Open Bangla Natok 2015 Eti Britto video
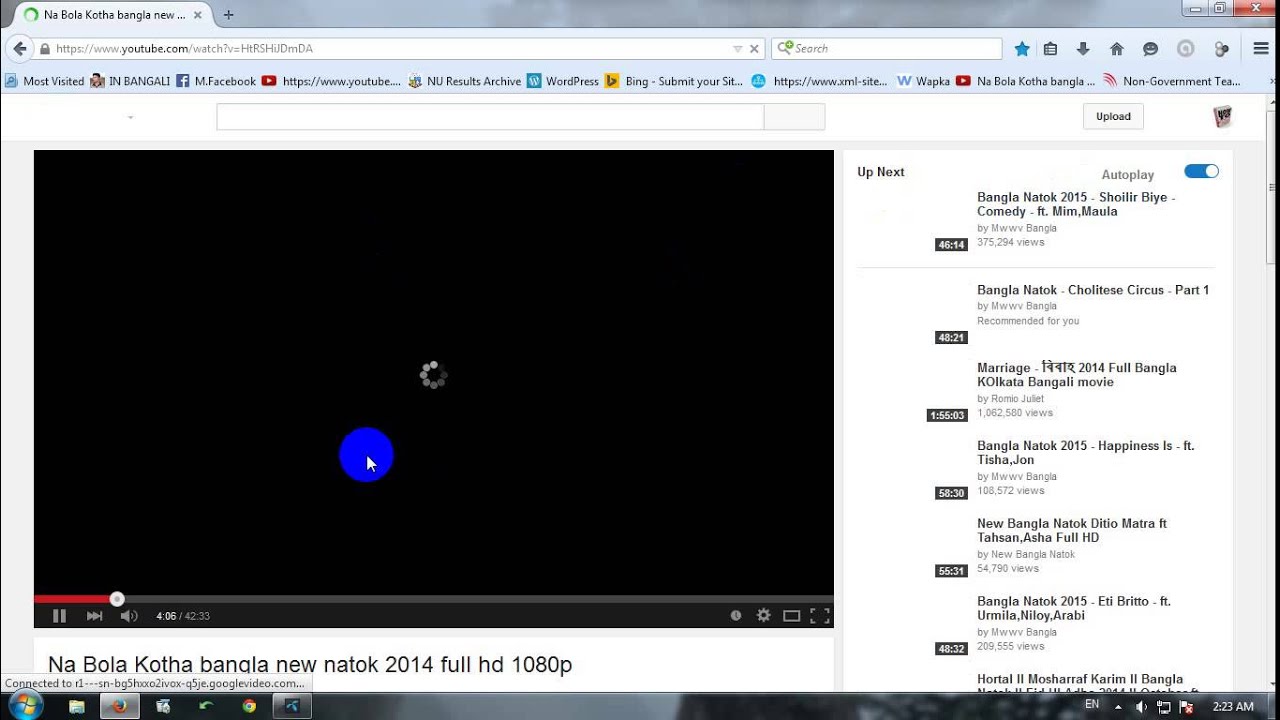 point(1073,608)
